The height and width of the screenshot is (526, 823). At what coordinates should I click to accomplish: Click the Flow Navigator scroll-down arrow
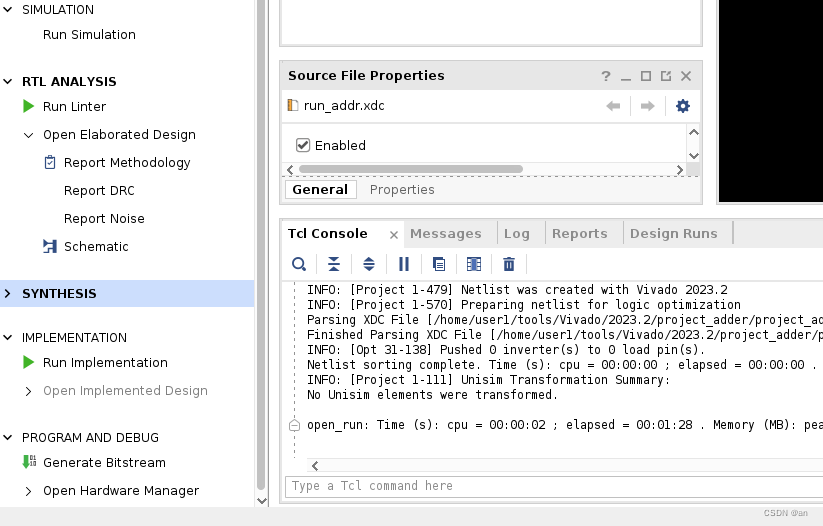coord(261,501)
